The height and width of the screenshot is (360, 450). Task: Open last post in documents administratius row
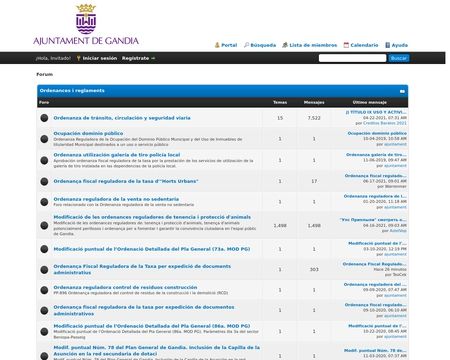[375, 264]
